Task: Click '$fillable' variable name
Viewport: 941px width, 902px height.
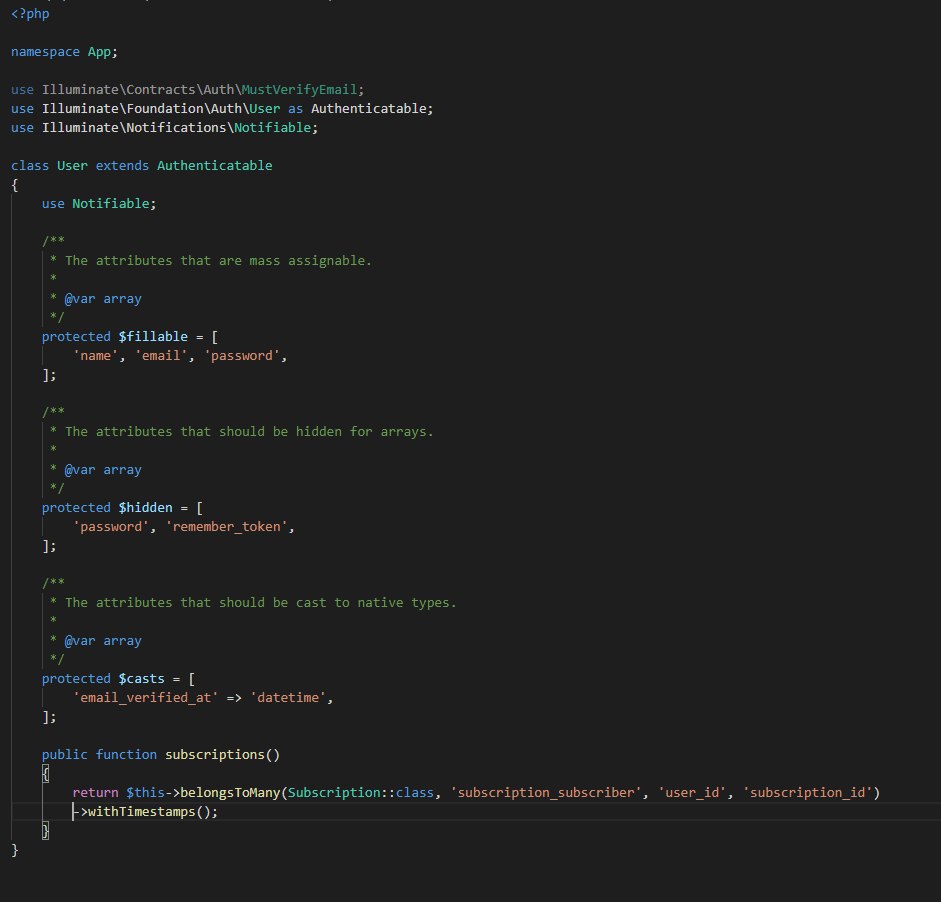Action: coord(153,337)
